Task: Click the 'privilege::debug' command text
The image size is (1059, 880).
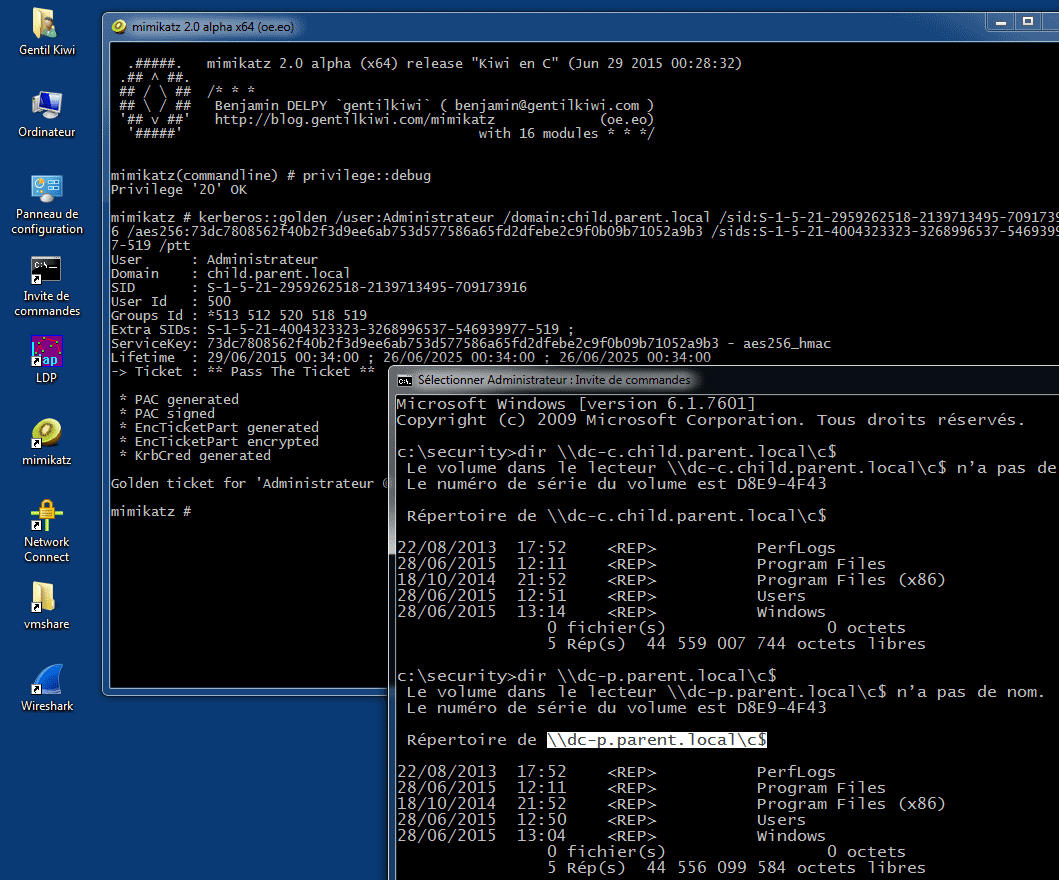Action: click(x=366, y=176)
